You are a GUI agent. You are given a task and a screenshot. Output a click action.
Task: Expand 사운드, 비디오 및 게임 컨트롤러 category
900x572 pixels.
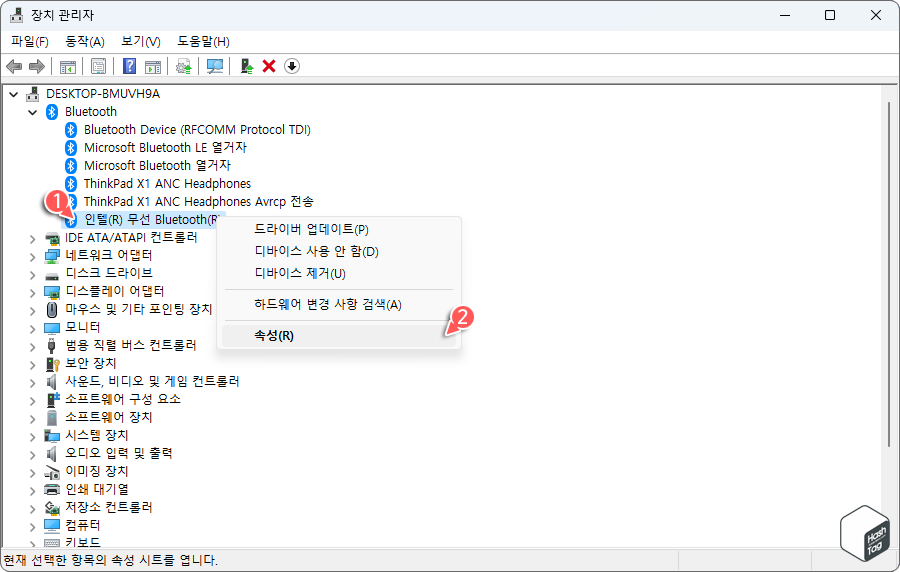[x=33, y=383]
